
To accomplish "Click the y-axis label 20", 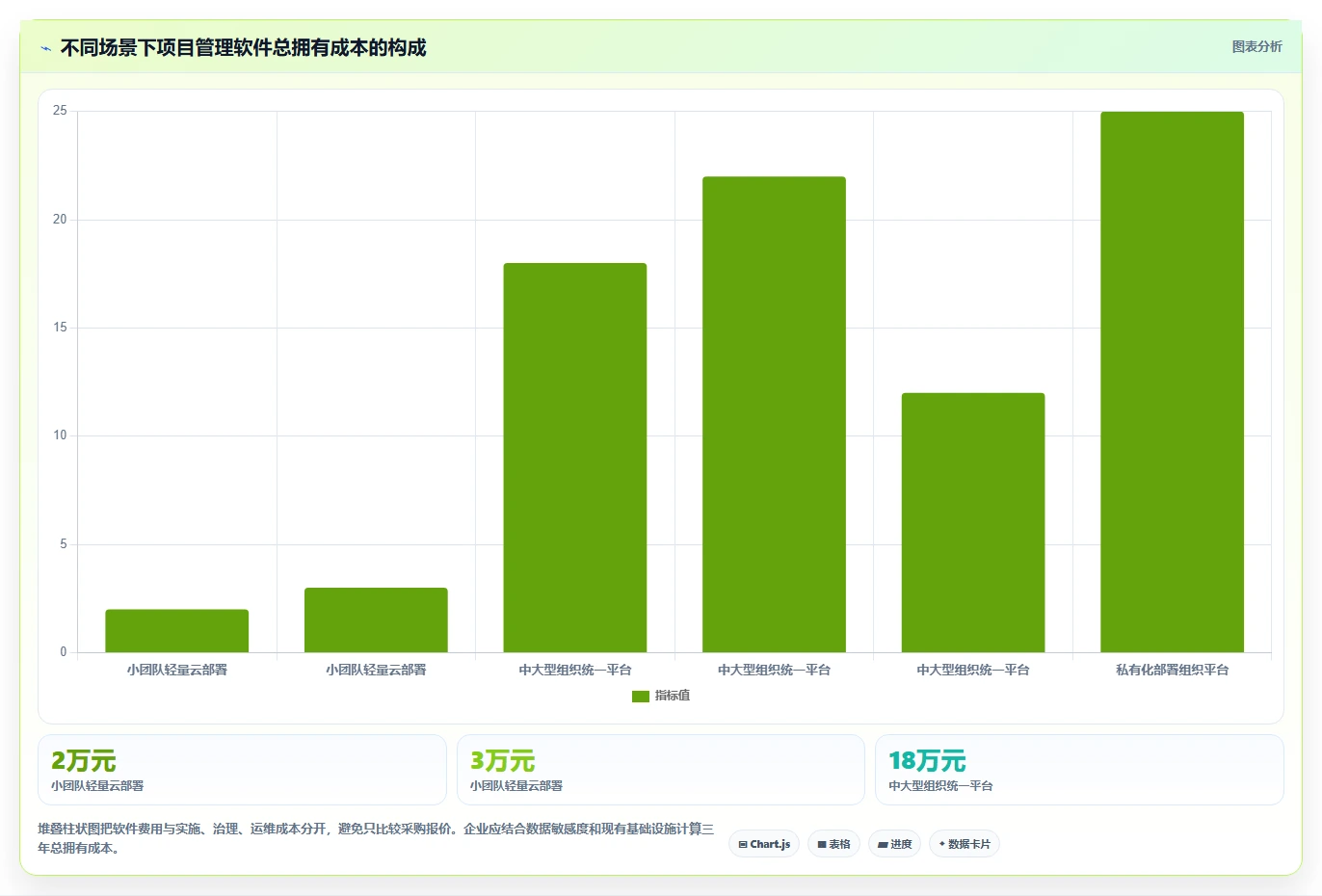I will click(x=60, y=220).
